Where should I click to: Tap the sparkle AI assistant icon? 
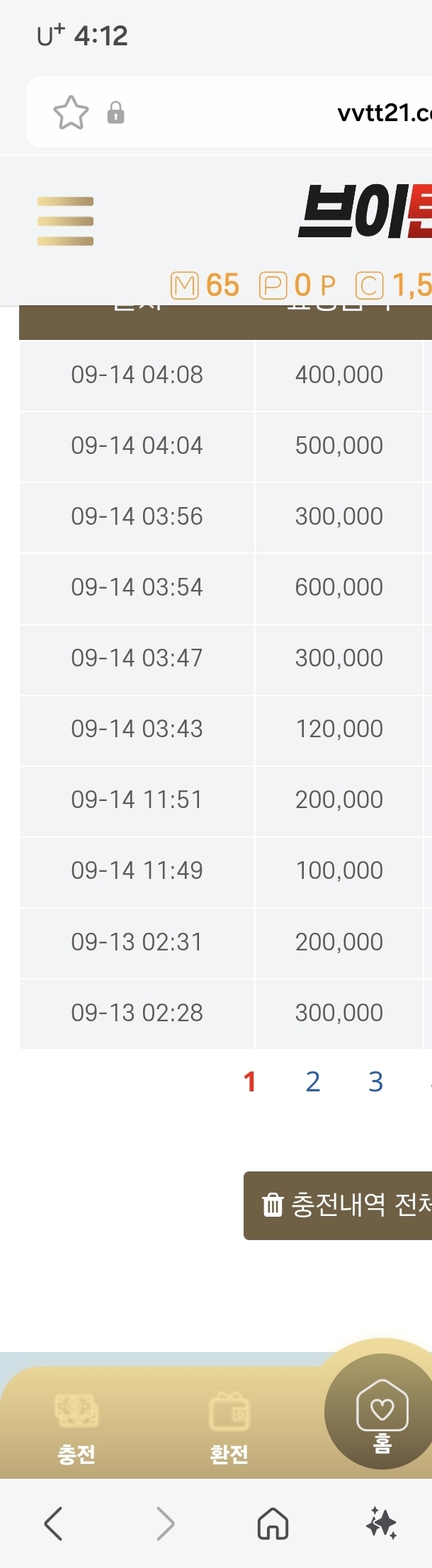coord(382,1523)
